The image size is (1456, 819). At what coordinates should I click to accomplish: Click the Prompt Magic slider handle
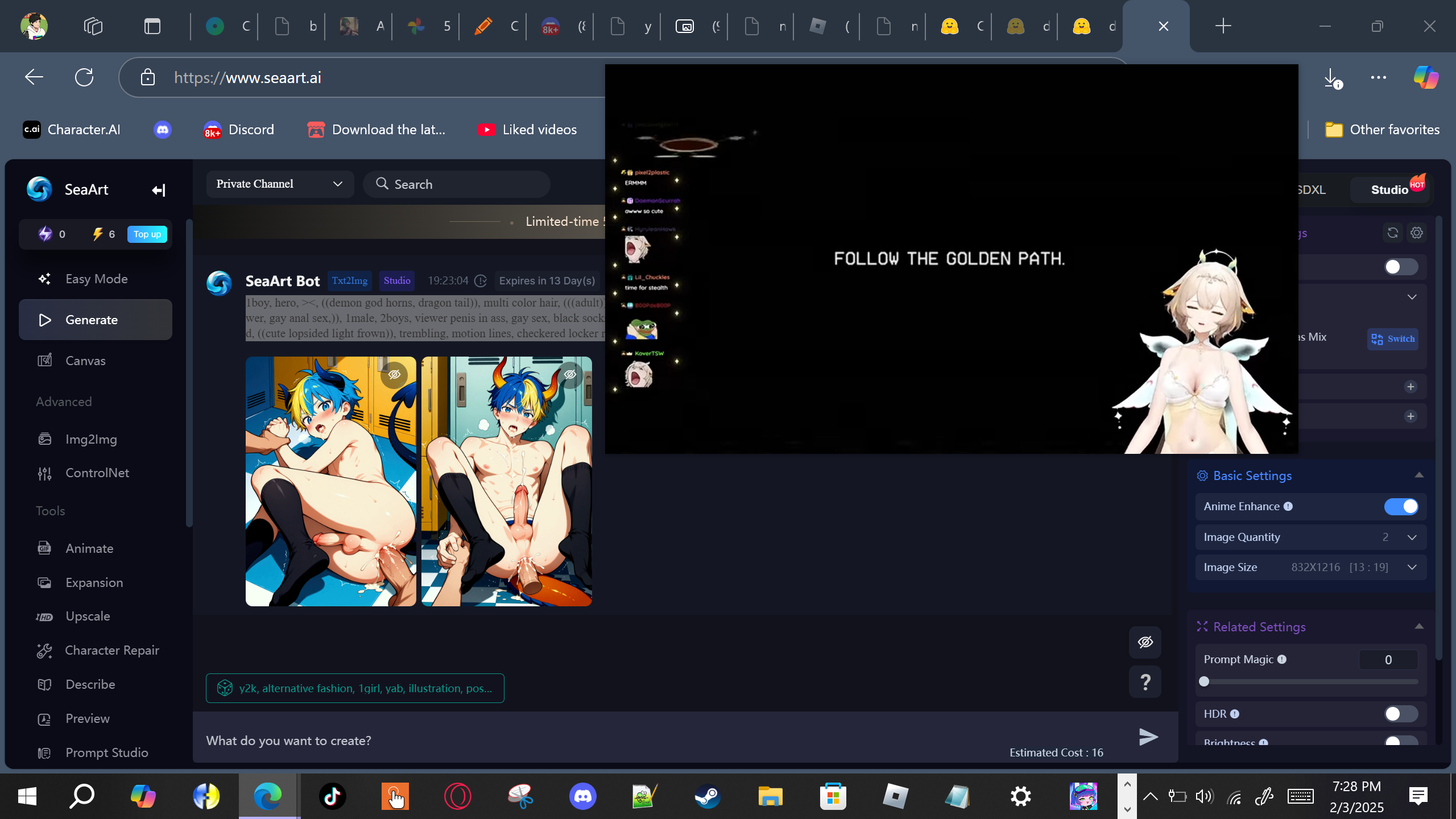pos(1204,682)
